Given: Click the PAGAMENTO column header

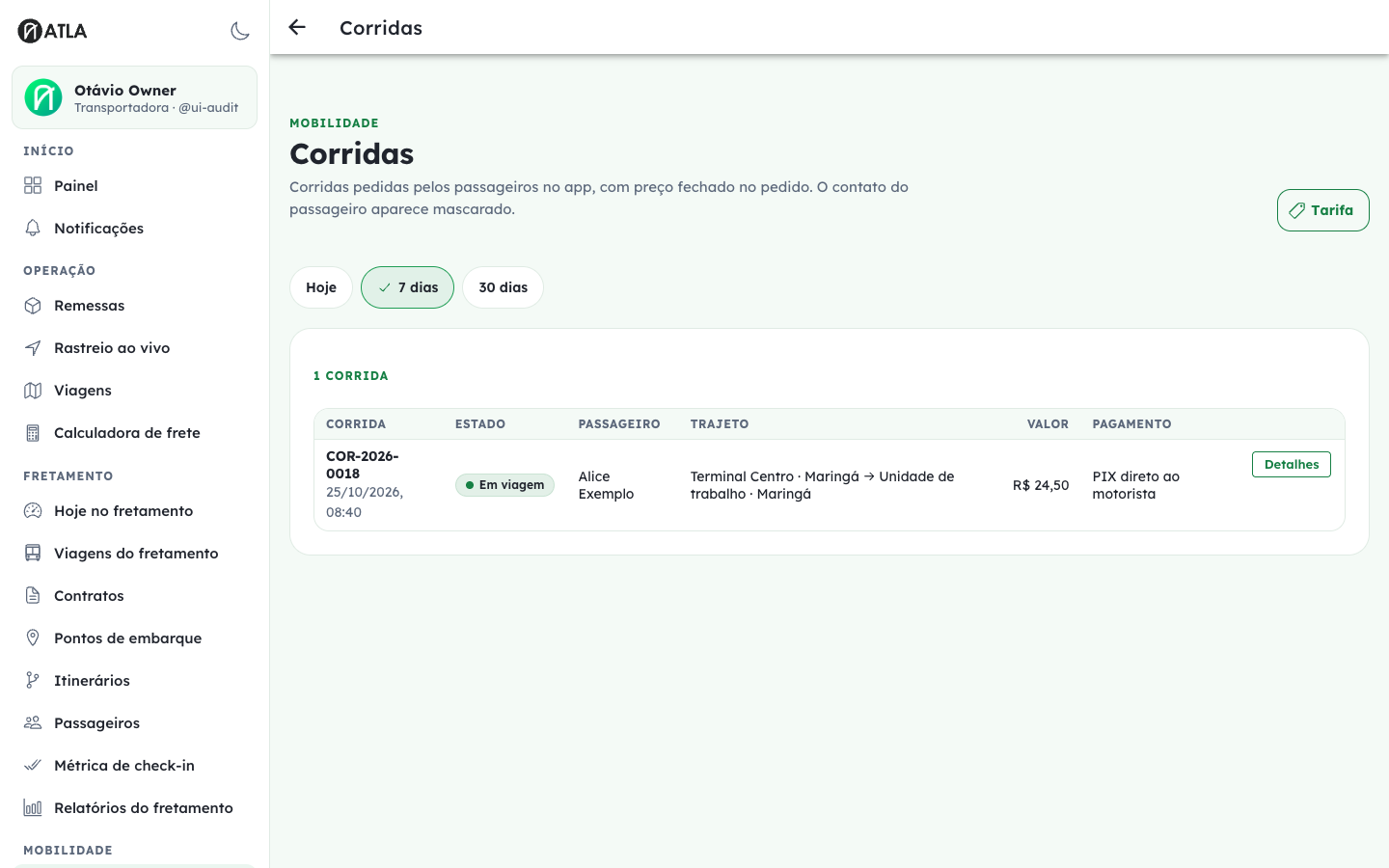Looking at the screenshot, I should pos(1132,424).
